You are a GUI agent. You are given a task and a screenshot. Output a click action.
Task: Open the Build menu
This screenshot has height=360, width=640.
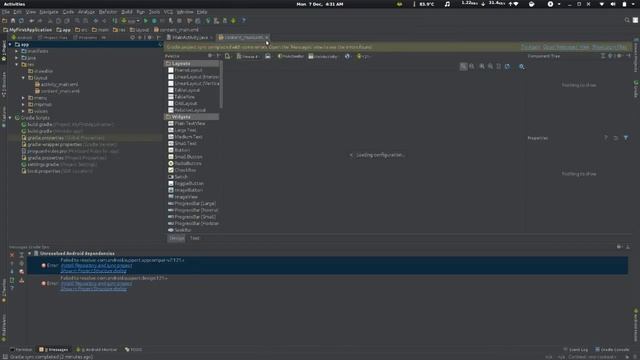point(127,12)
